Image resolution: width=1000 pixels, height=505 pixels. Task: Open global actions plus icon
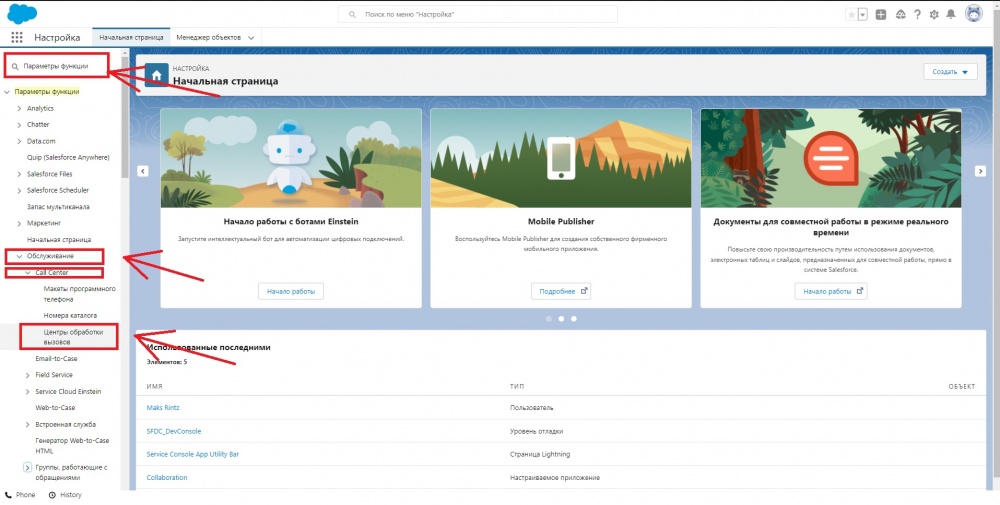tap(881, 15)
